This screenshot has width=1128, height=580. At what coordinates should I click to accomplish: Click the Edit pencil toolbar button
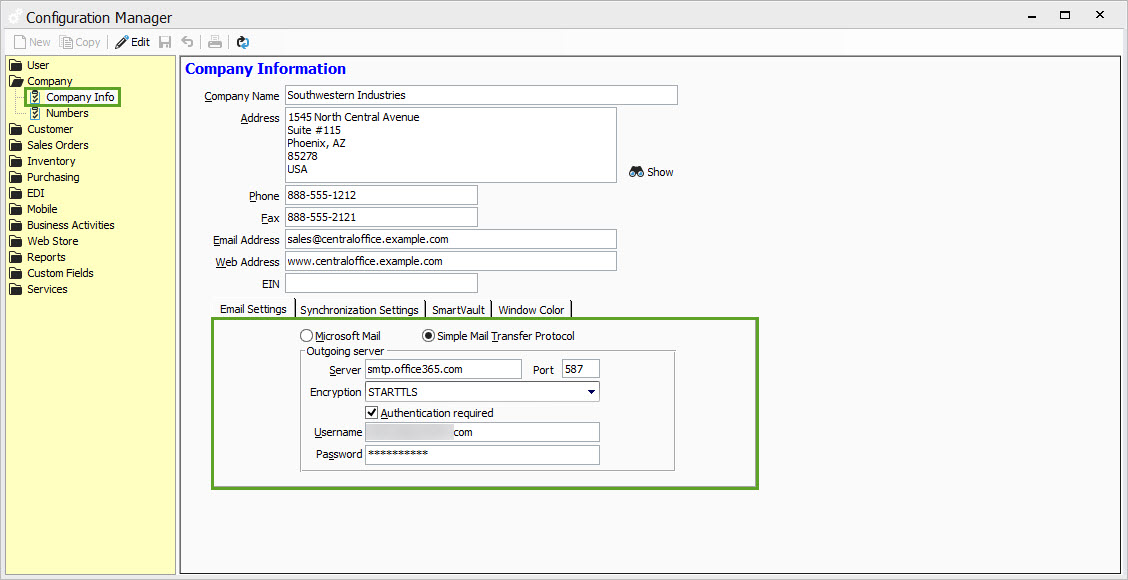132,42
